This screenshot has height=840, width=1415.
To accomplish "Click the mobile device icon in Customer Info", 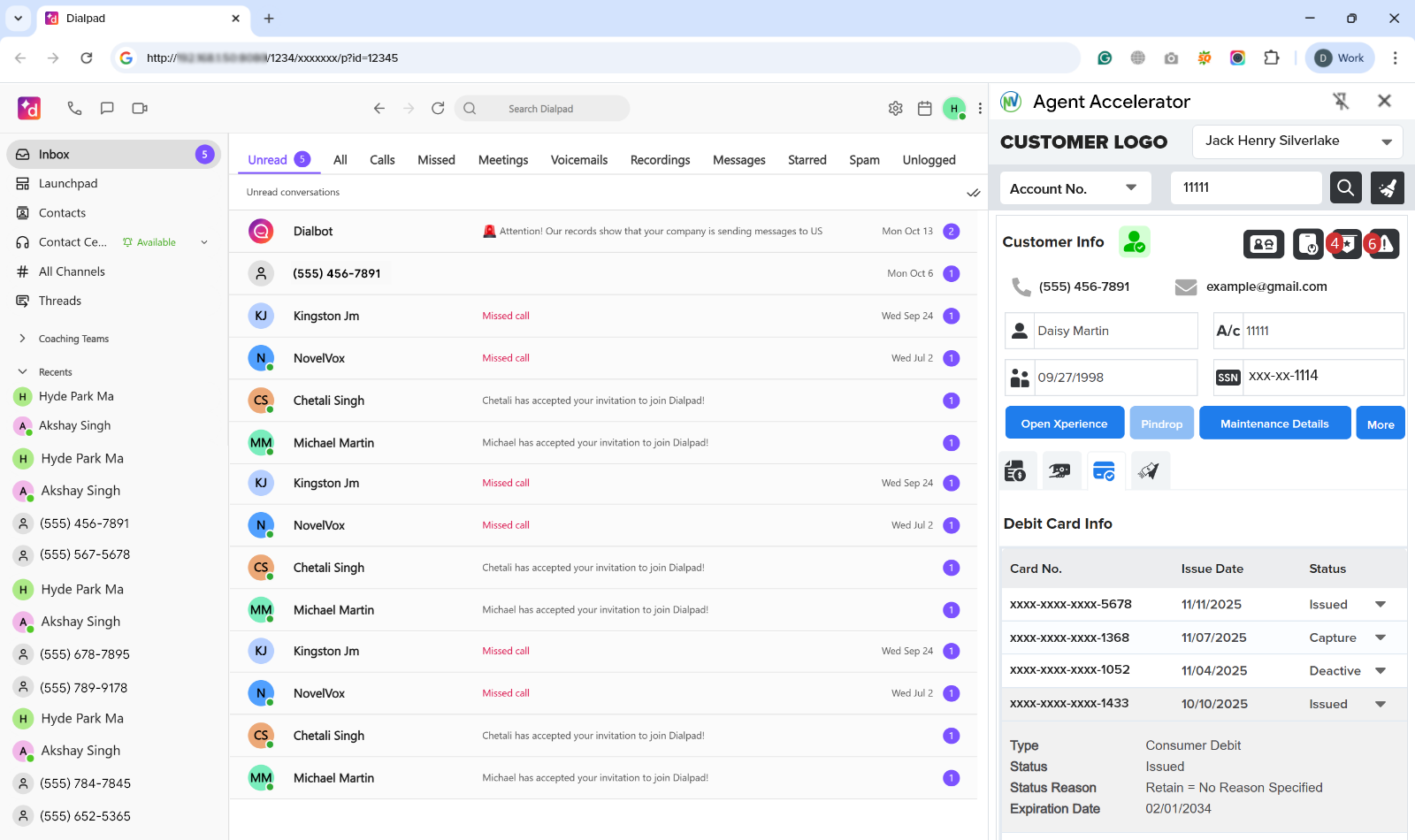I will coord(1308,244).
